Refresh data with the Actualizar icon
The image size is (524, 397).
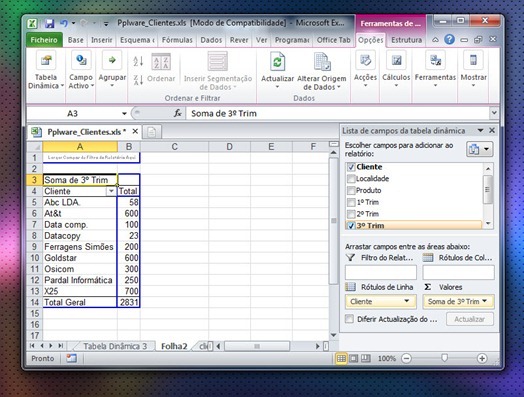(x=277, y=62)
